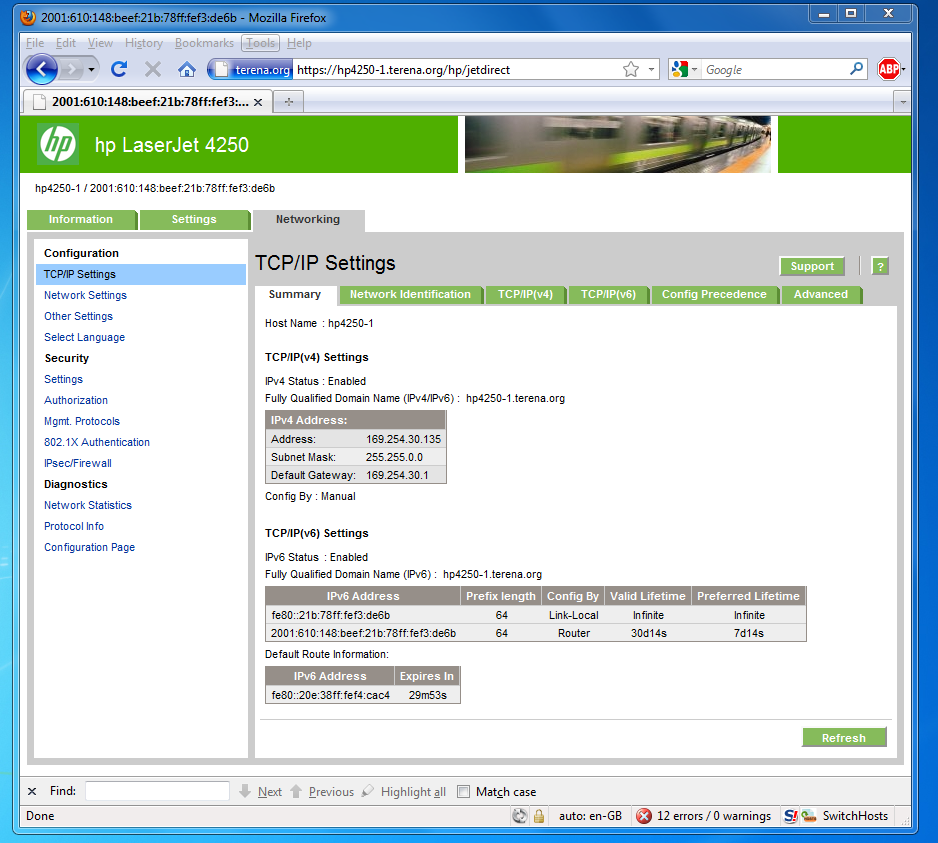Screen dimensions: 938x843
Task: Open the Google search engine dropdown
Action: [686, 69]
